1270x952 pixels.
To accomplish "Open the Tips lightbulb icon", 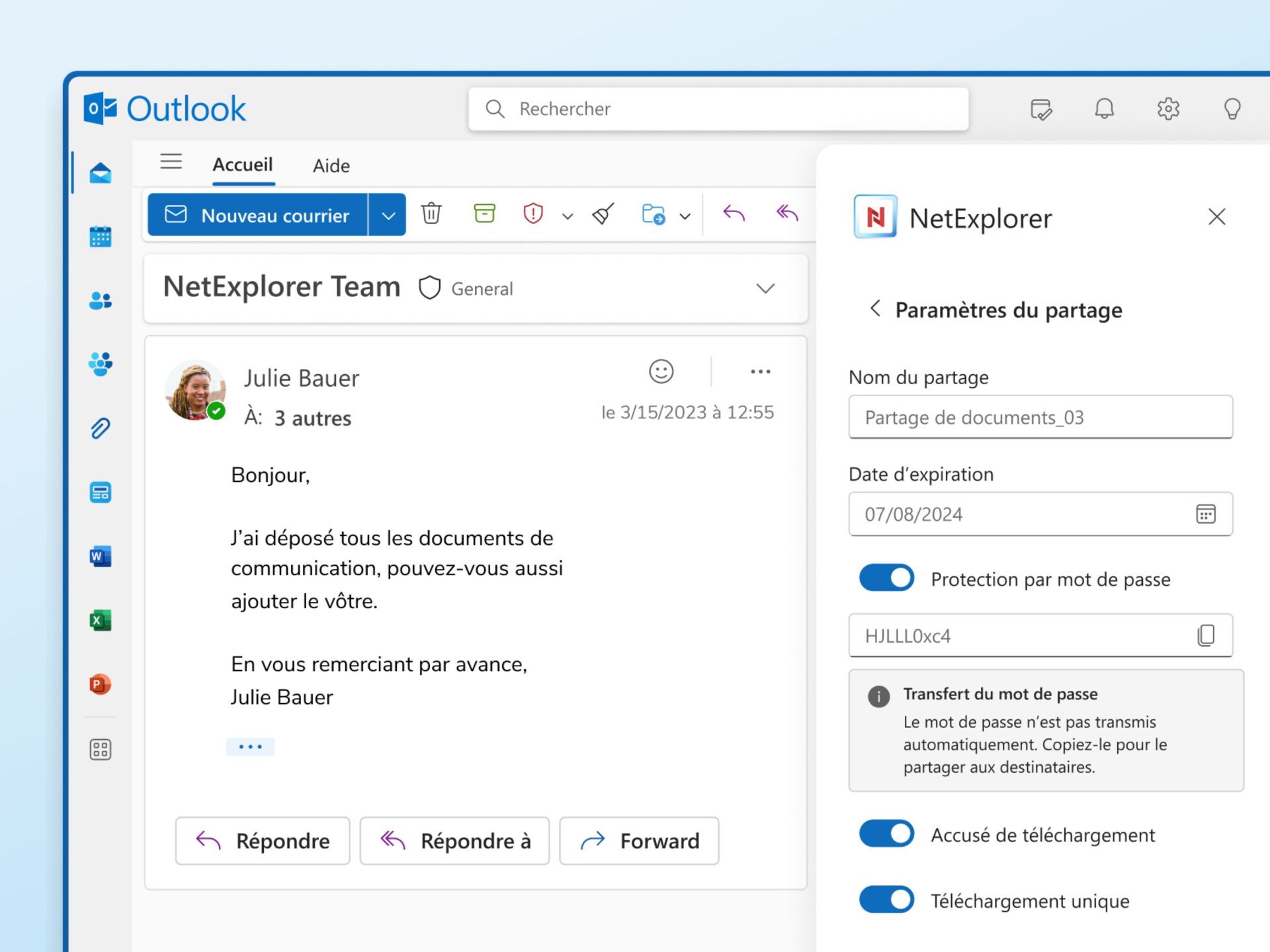I will 1232,108.
